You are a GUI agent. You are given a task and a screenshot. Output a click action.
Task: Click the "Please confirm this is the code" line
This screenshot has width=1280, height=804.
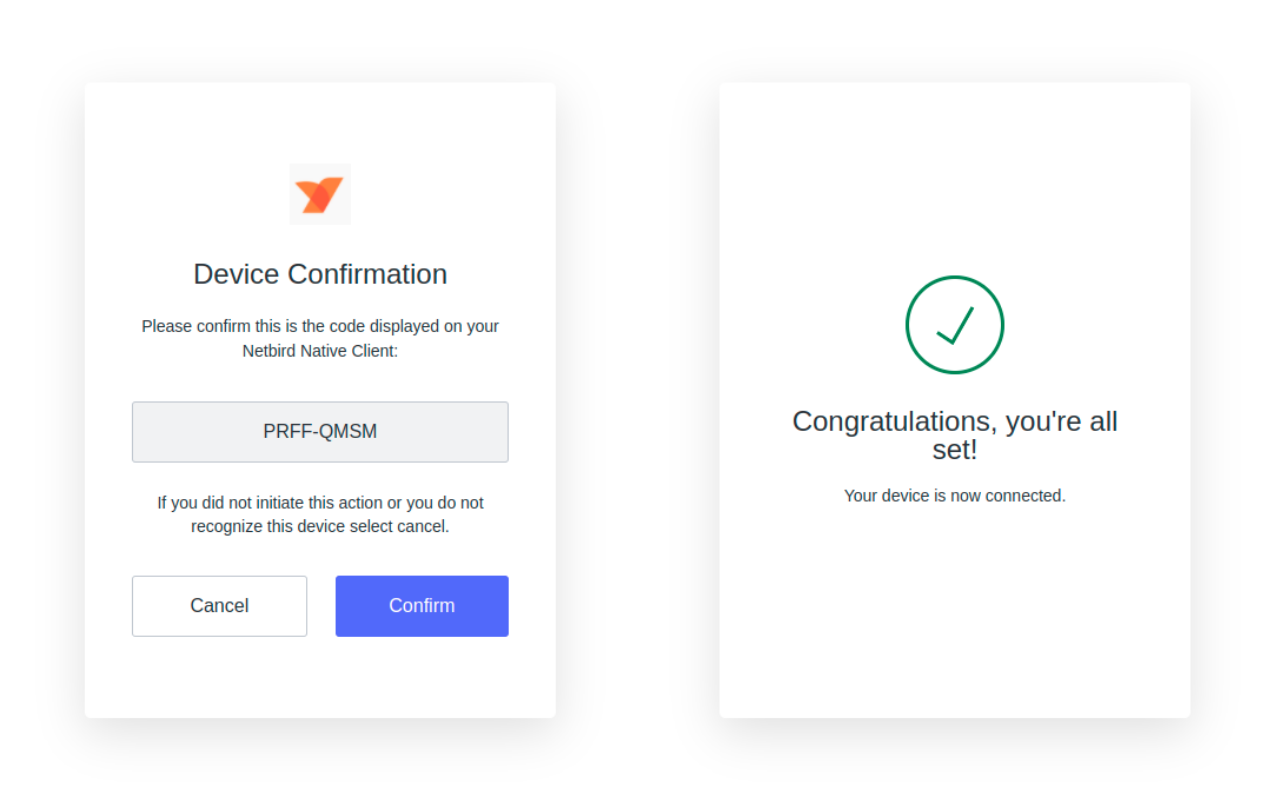(x=320, y=326)
